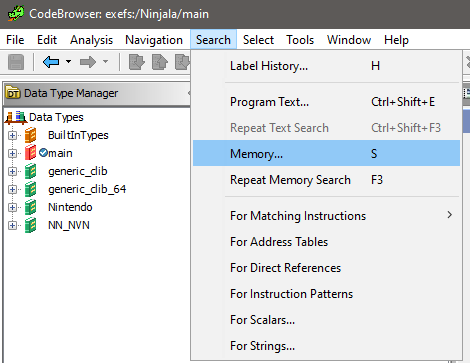
Task: Expand the BuiltInTypes tree node
Action: tap(12, 135)
